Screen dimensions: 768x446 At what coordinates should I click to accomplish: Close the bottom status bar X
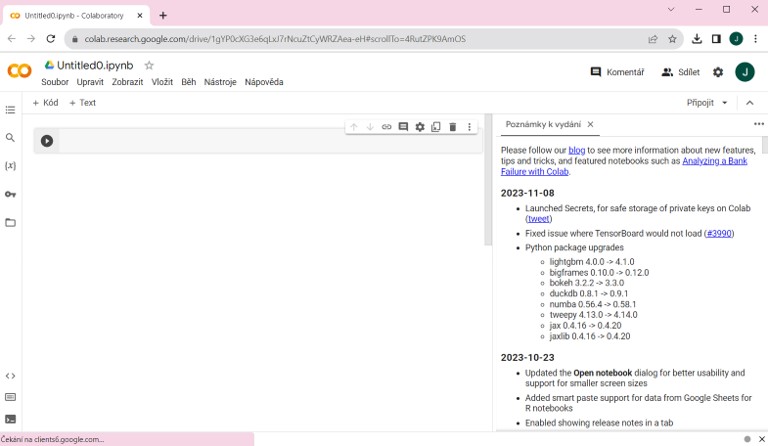pos(762,439)
